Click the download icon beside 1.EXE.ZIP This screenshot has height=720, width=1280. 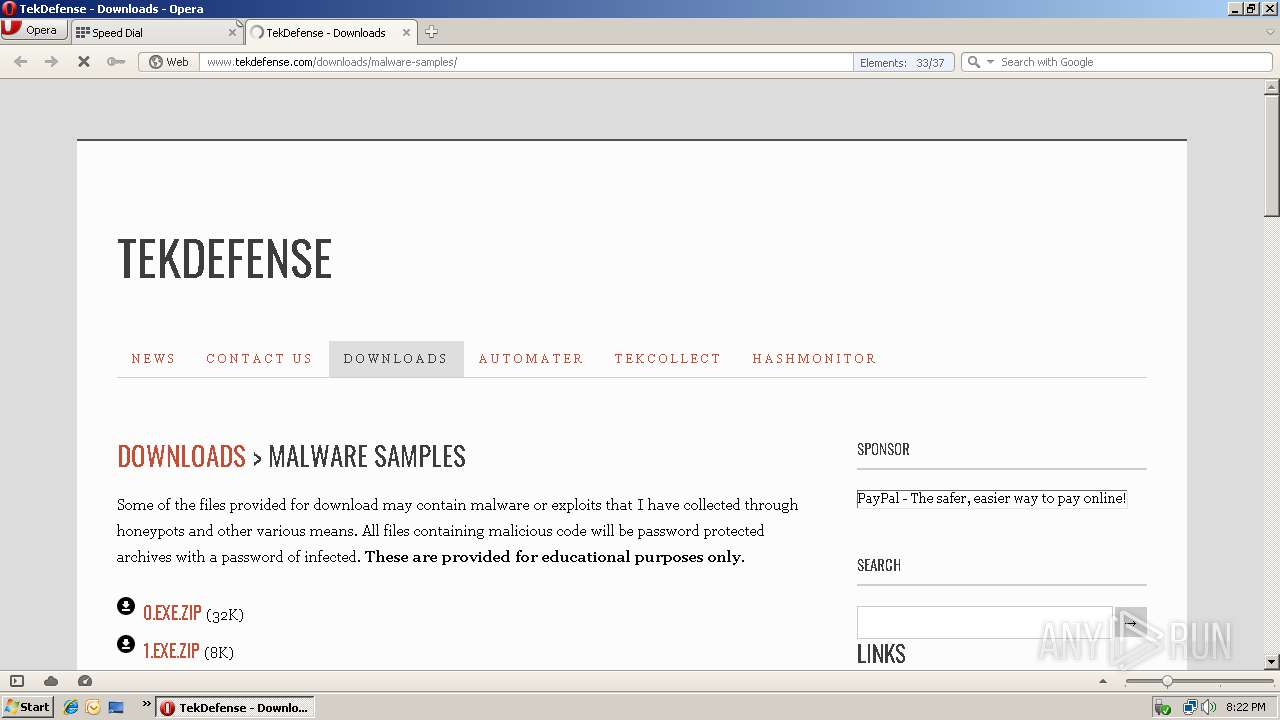126,644
